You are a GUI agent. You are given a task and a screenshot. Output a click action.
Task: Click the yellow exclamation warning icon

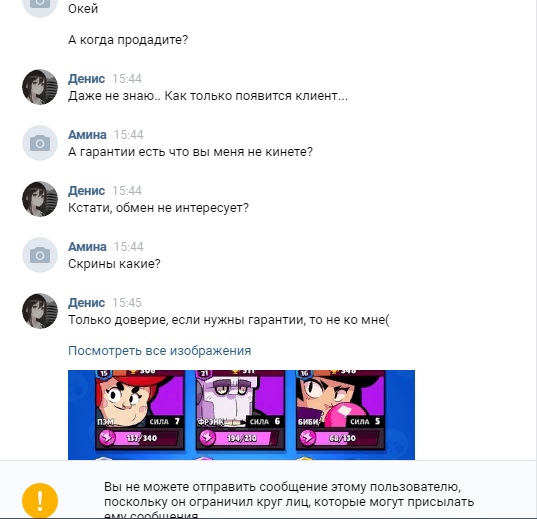click(40, 501)
